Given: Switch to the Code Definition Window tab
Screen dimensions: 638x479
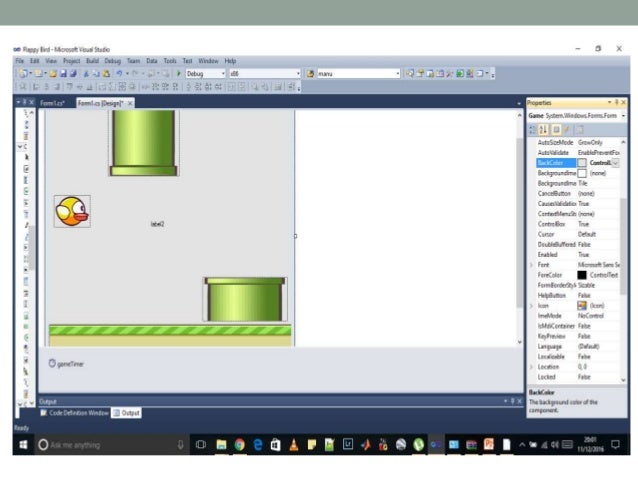Looking at the screenshot, I should point(74,413).
